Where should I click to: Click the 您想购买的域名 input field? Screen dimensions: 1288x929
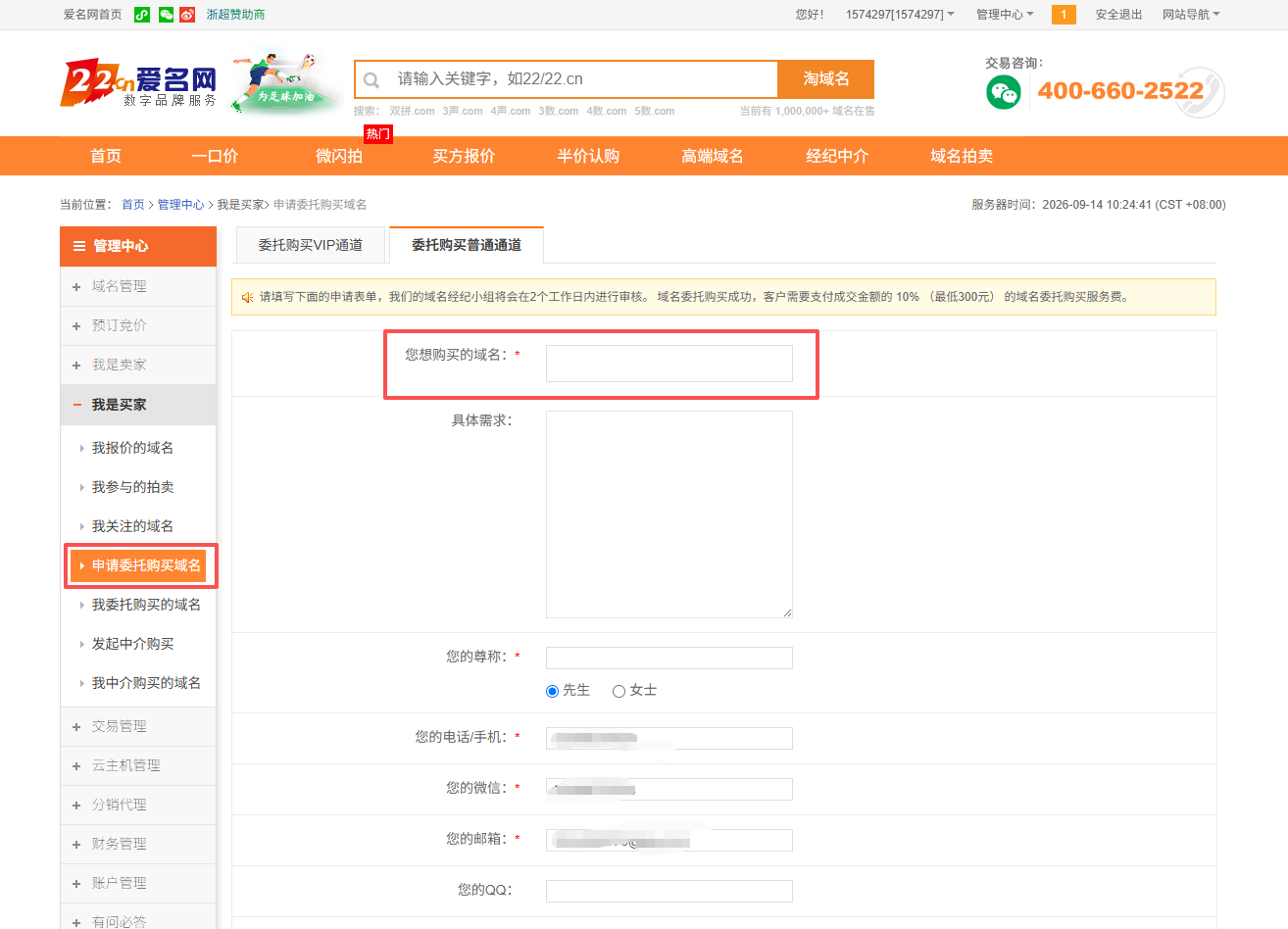tap(669, 364)
